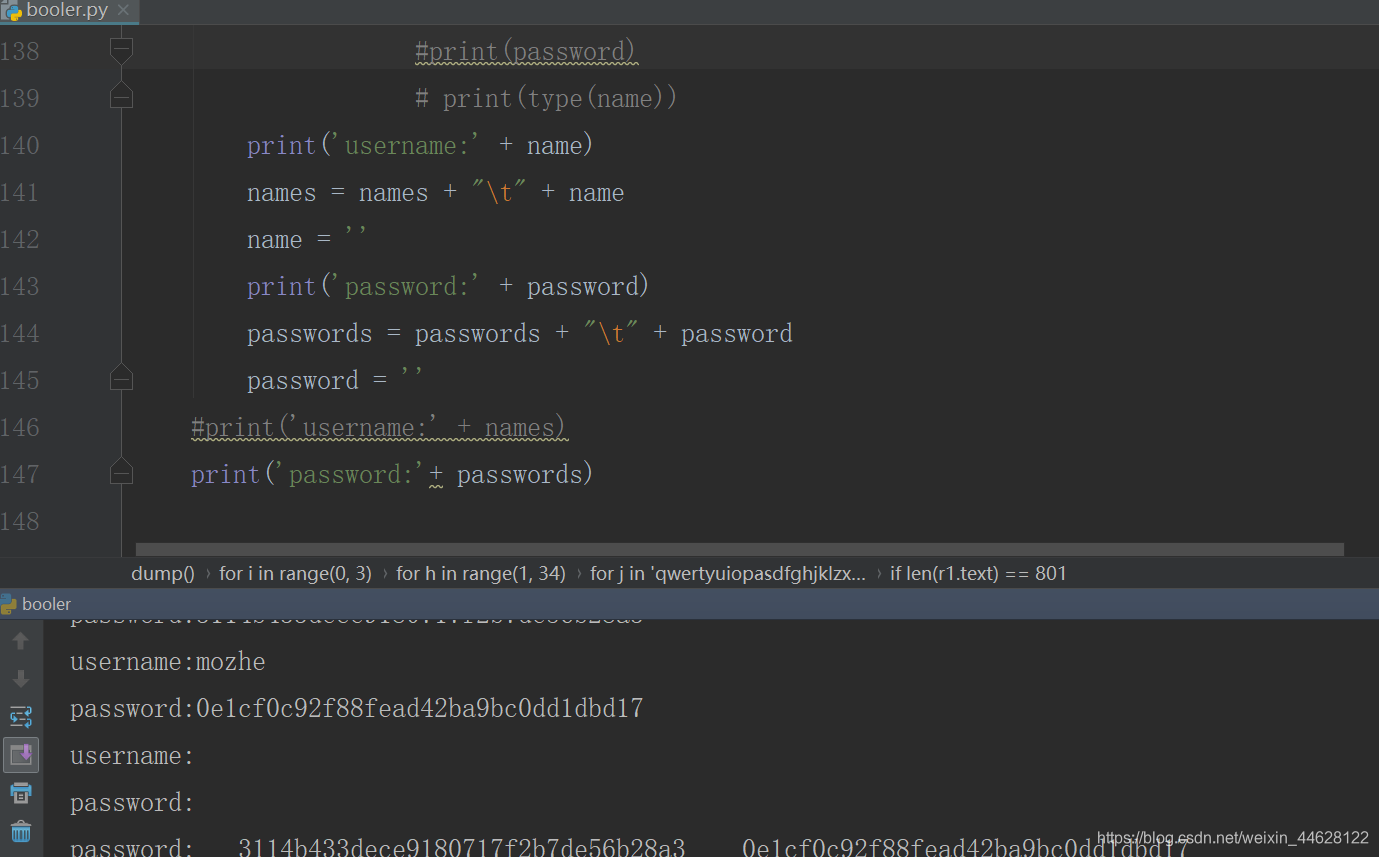This screenshot has height=857, width=1379.
Task: Clear console output with trash icon
Action: pyautogui.click(x=21, y=831)
